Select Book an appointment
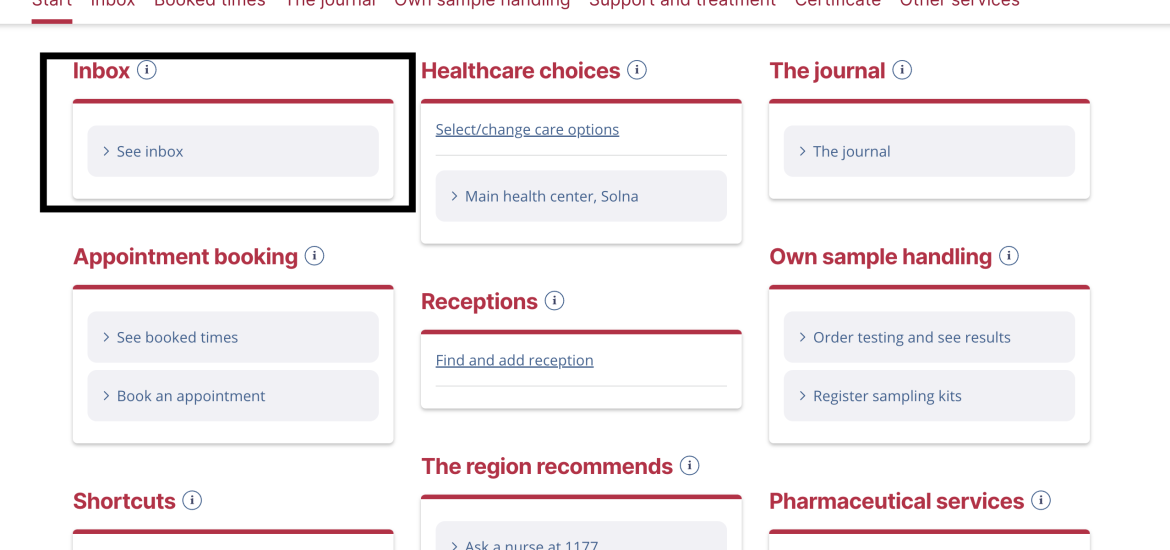 [233, 396]
